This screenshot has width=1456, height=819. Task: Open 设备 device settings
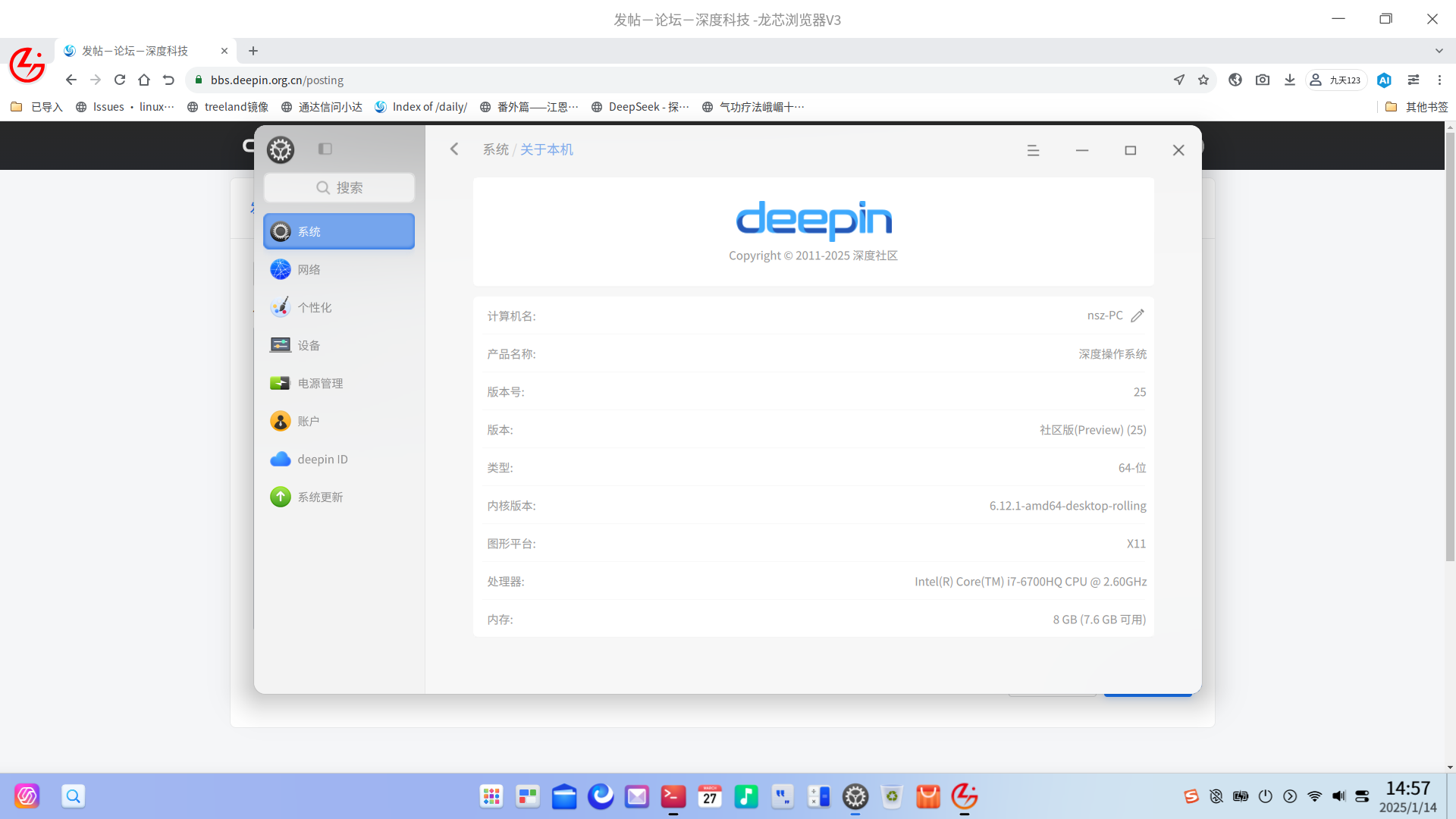[339, 345]
